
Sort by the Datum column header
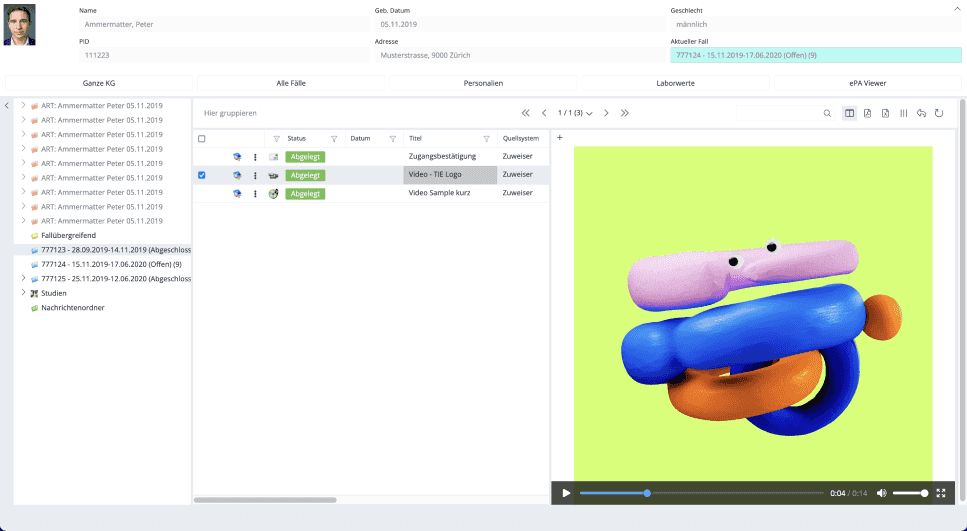click(360, 139)
